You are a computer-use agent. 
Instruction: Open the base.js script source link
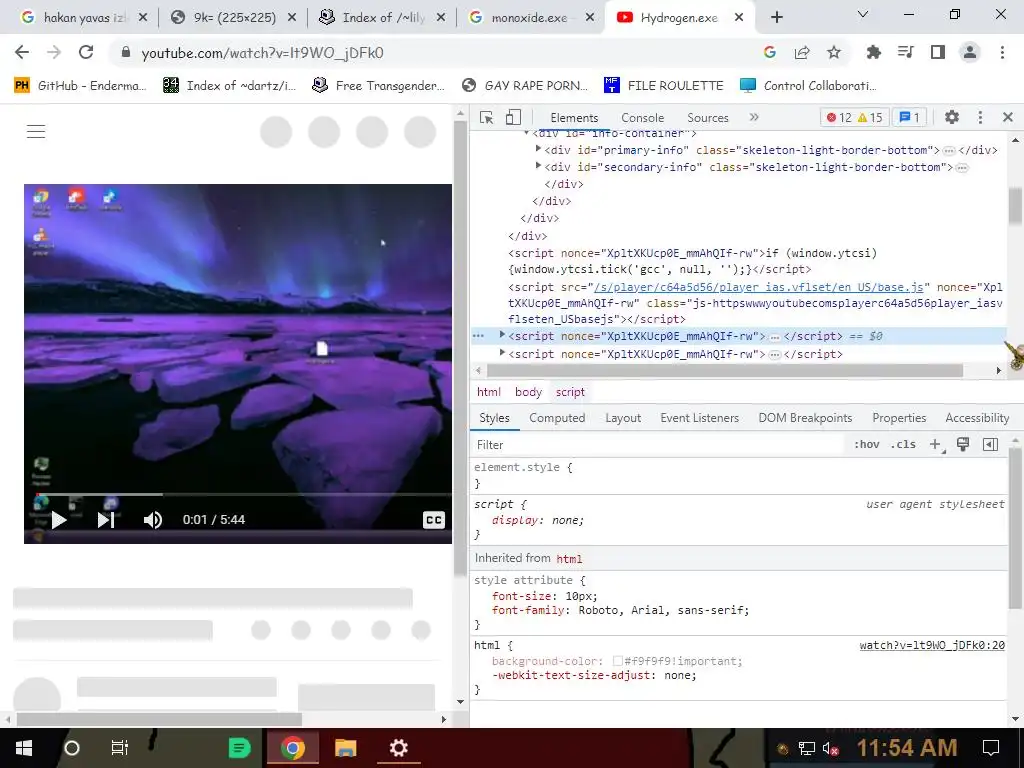(x=758, y=287)
